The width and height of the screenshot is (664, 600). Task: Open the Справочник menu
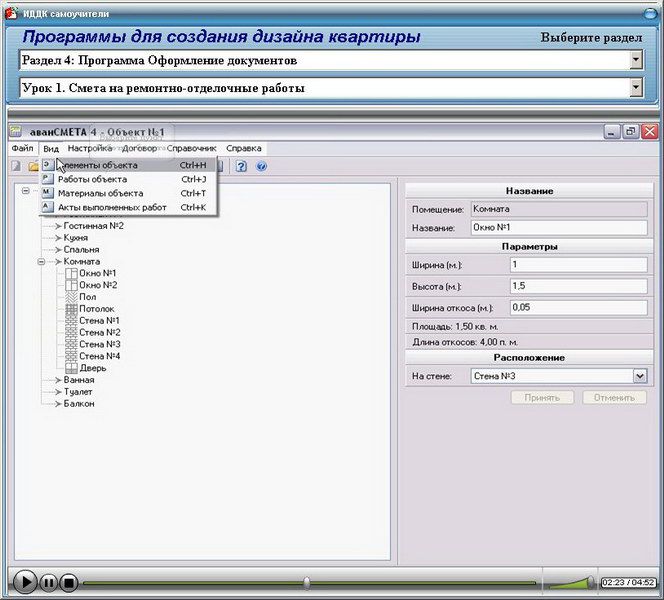[x=191, y=148]
